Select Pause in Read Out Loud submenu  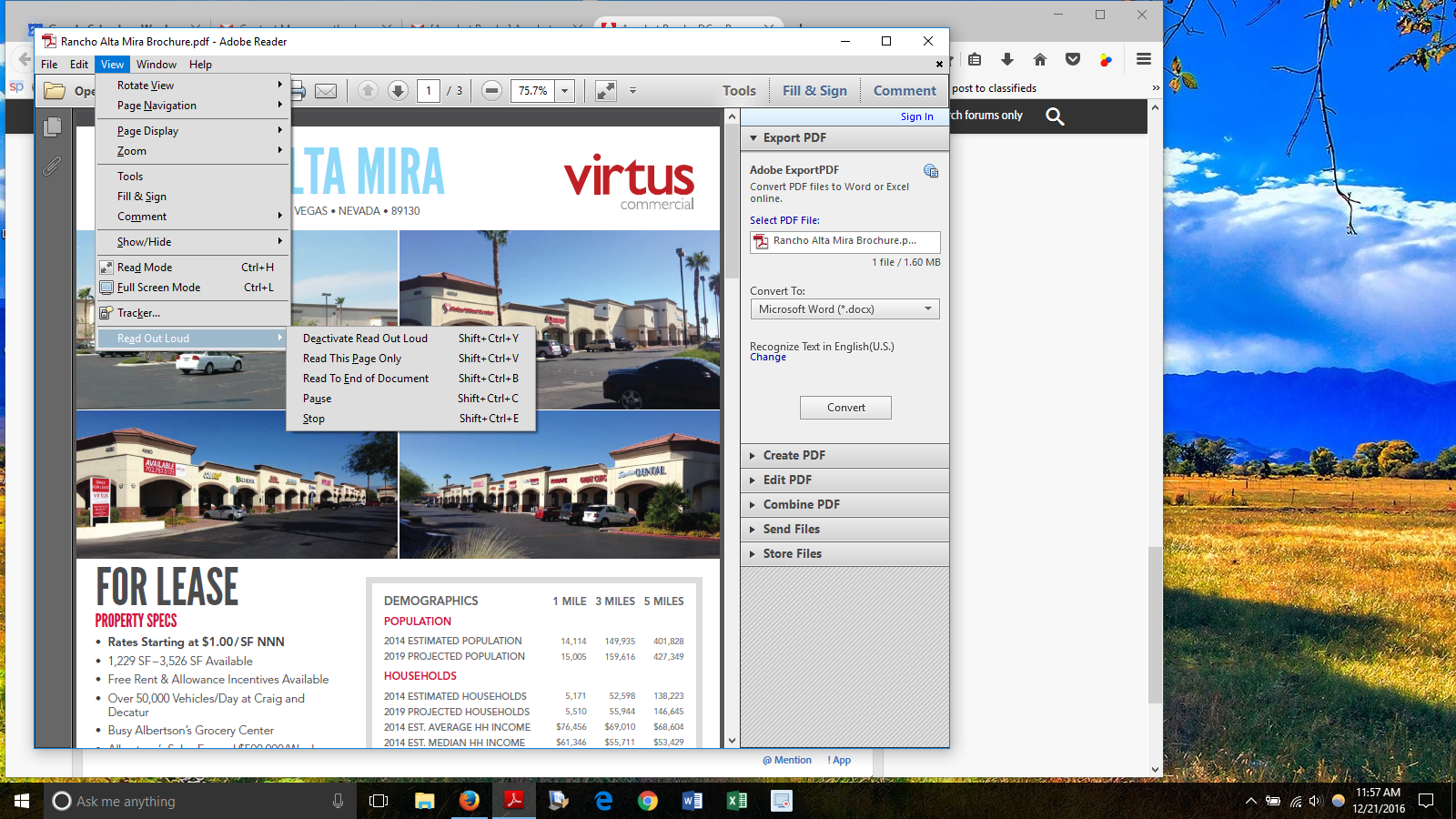tap(411, 399)
